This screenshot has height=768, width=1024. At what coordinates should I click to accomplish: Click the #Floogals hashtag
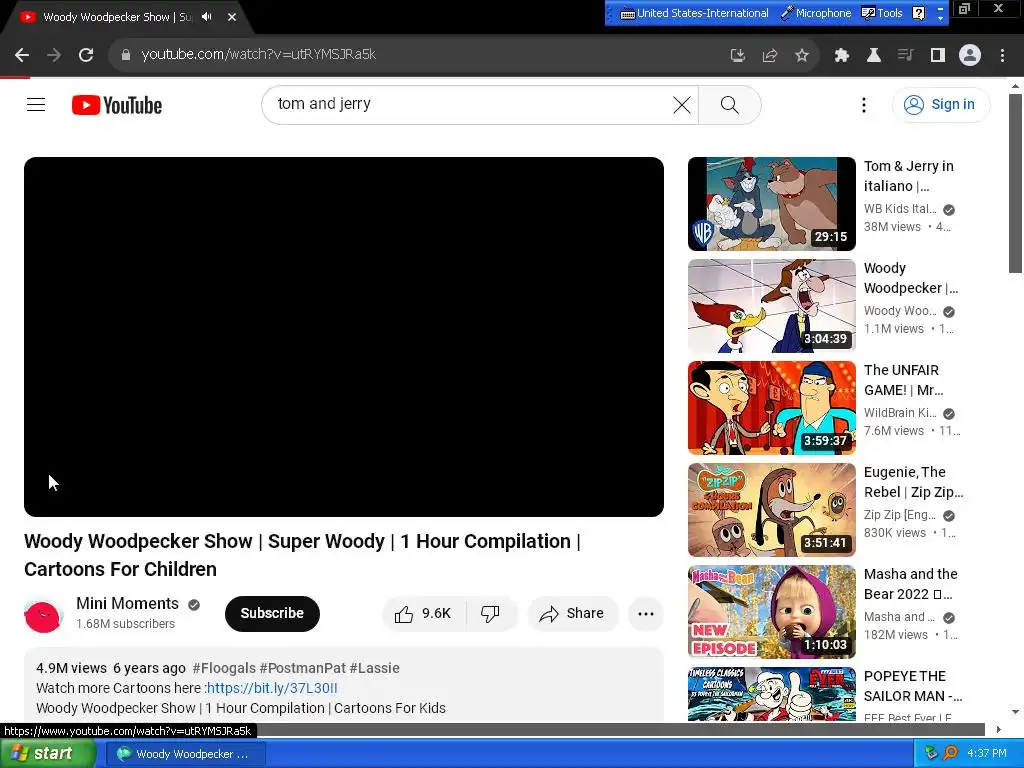point(224,668)
